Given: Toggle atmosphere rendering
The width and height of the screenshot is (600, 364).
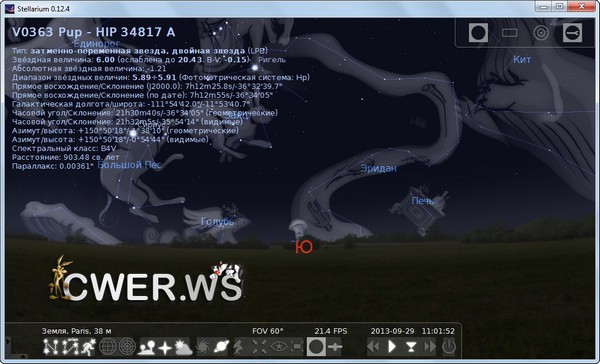Looking at the screenshot, I should pyautogui.click(x=184, y=347).
